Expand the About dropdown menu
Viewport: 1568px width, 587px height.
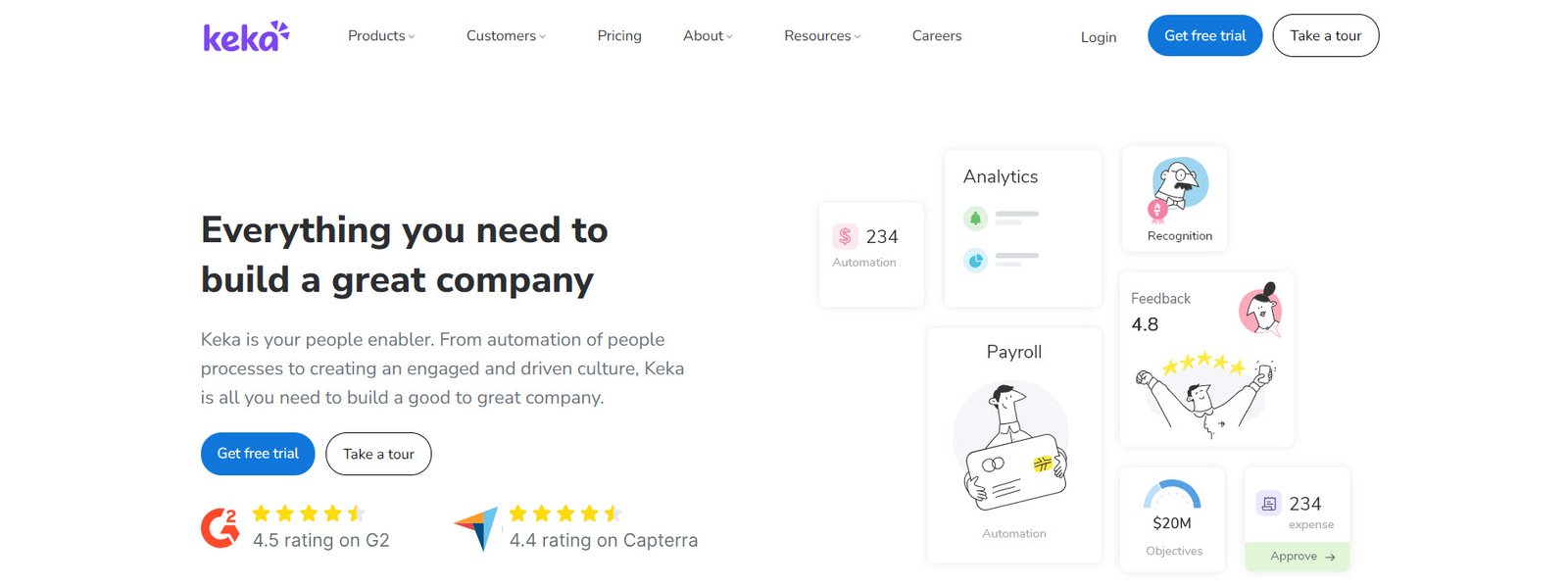point(708,36)
